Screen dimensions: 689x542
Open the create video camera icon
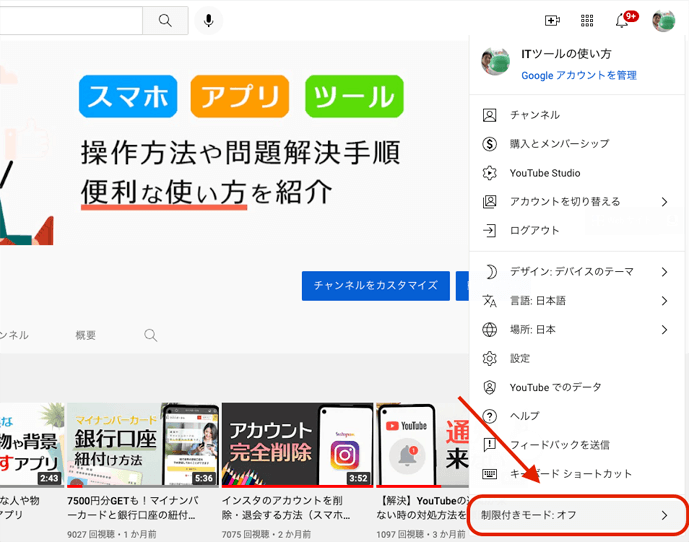[x=552, y=20]
